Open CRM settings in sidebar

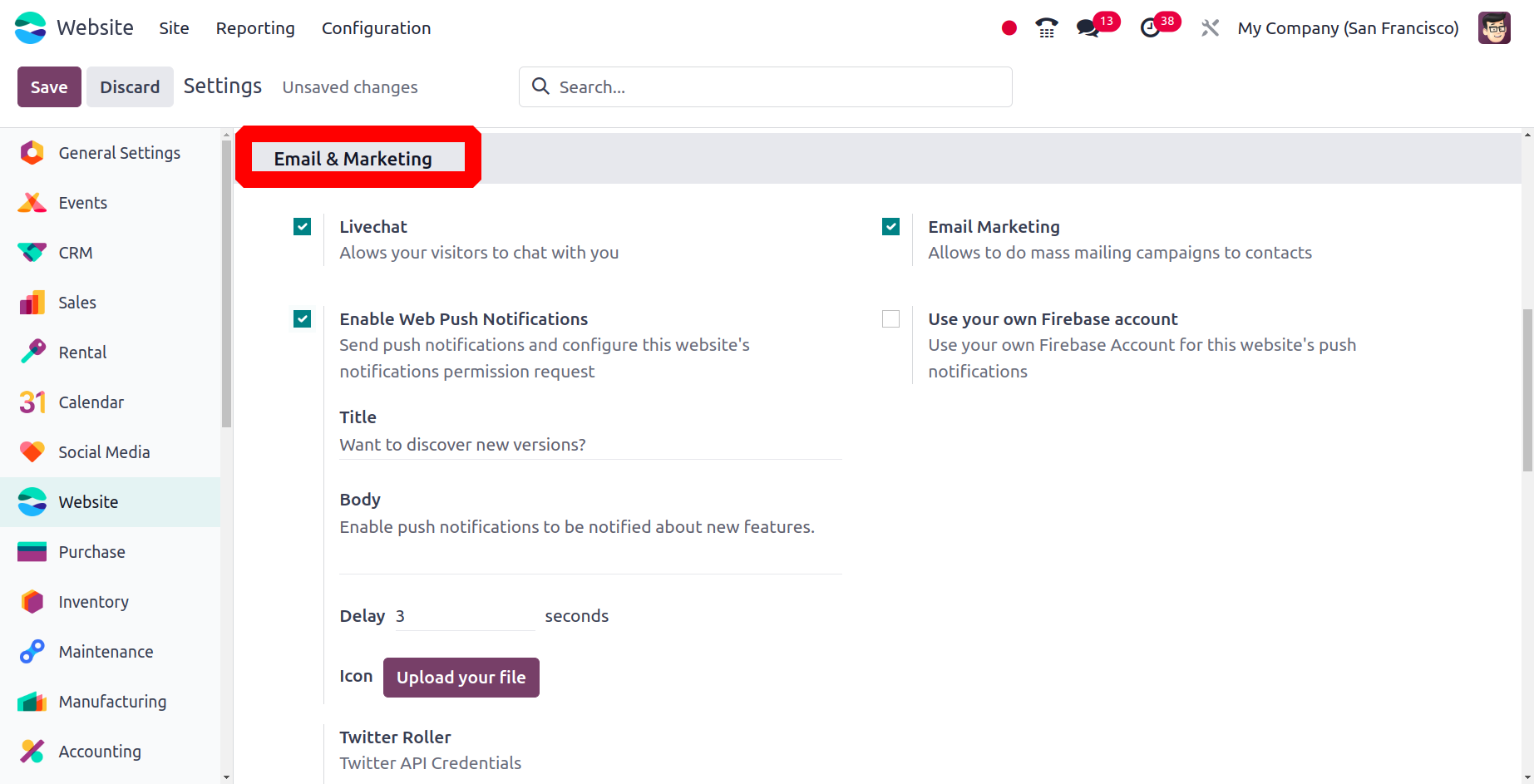click(x=76, y=253)
